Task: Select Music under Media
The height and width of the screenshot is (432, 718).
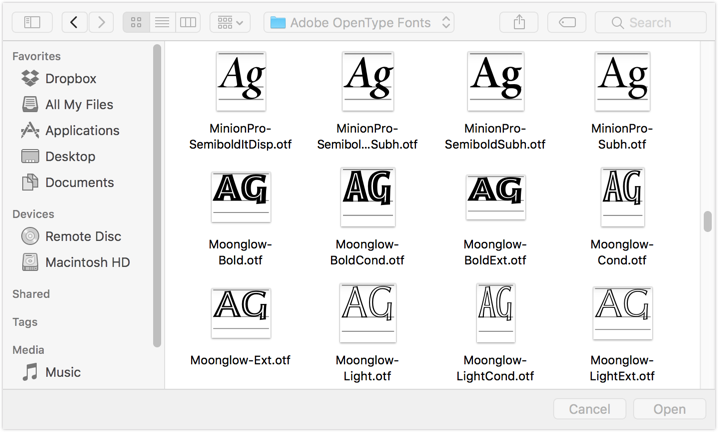Action: 63,372
